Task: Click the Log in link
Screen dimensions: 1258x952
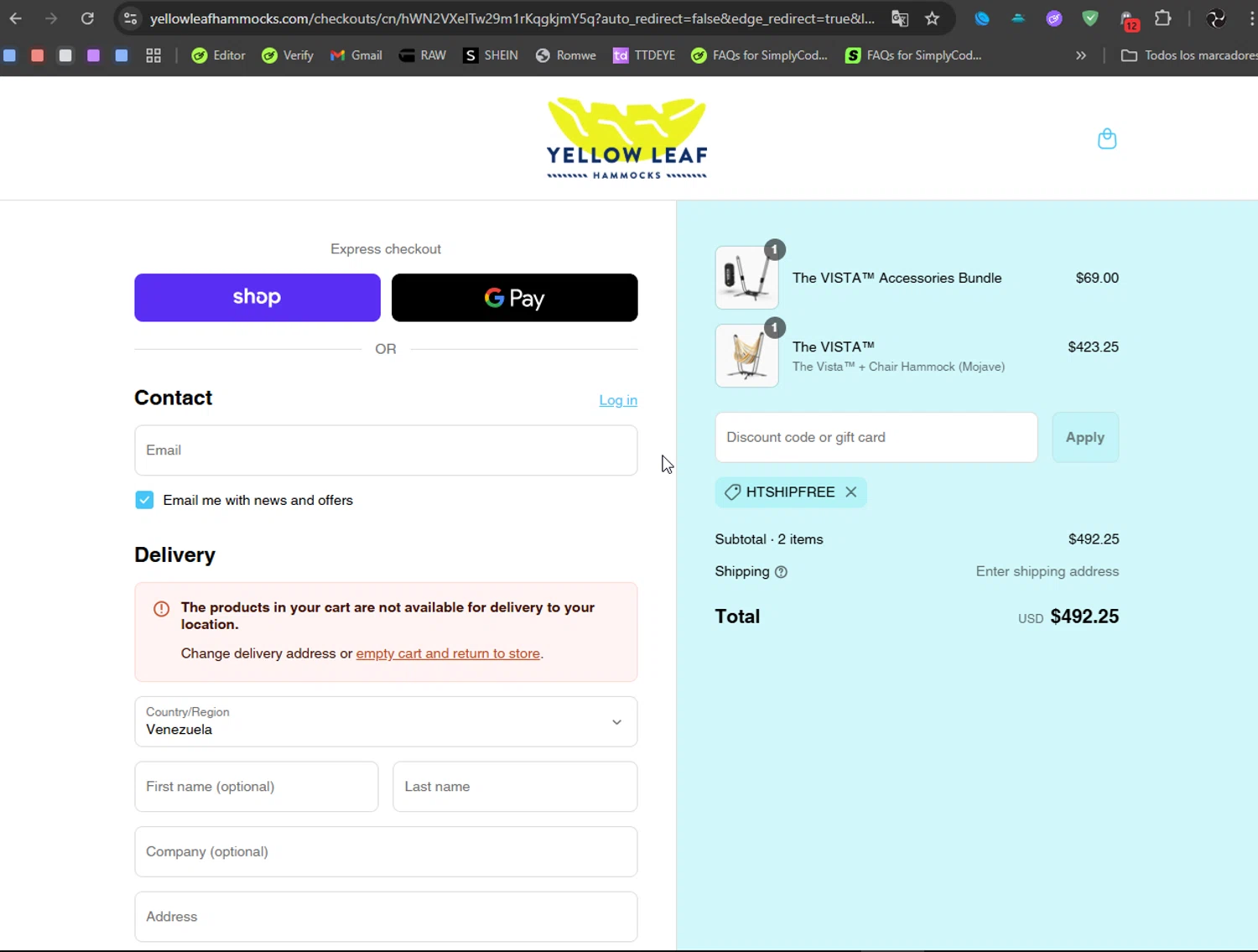Action: point(618,401)
